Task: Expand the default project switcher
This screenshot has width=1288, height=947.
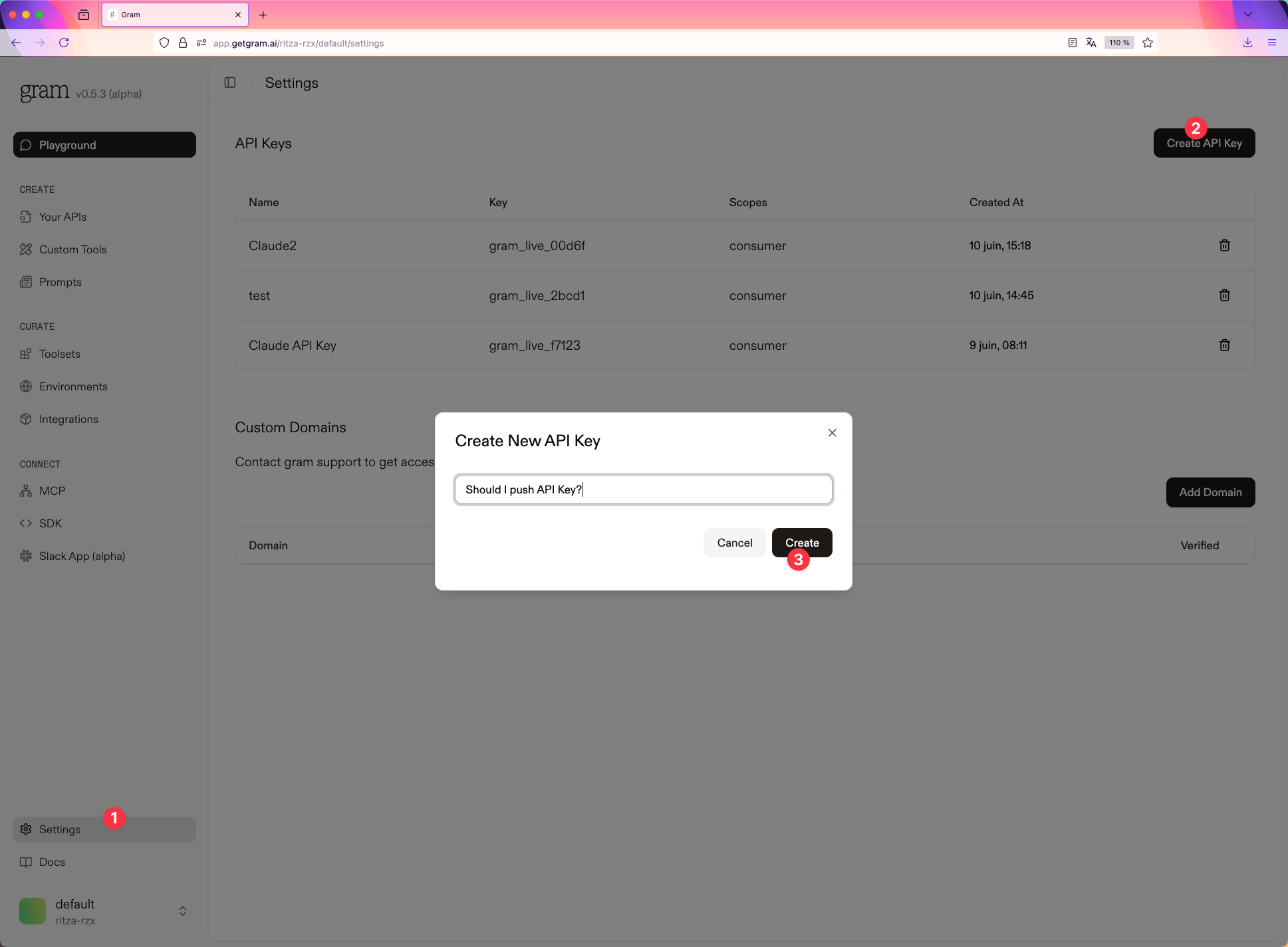Action: 104,911
